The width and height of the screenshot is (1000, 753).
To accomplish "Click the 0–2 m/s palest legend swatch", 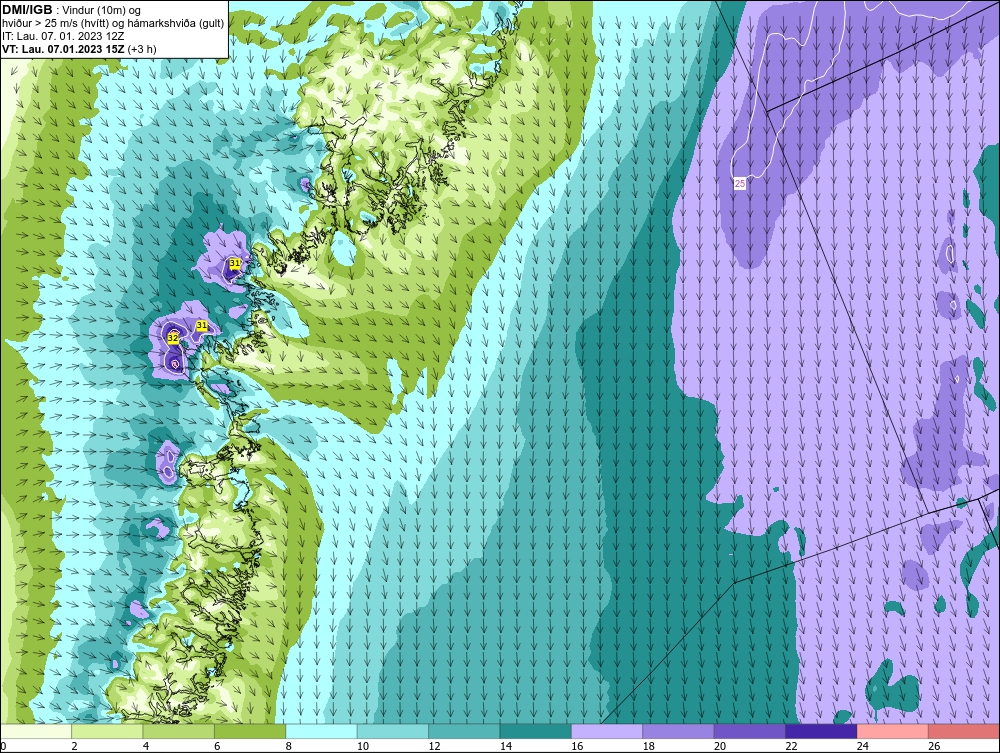I will 36,731.
